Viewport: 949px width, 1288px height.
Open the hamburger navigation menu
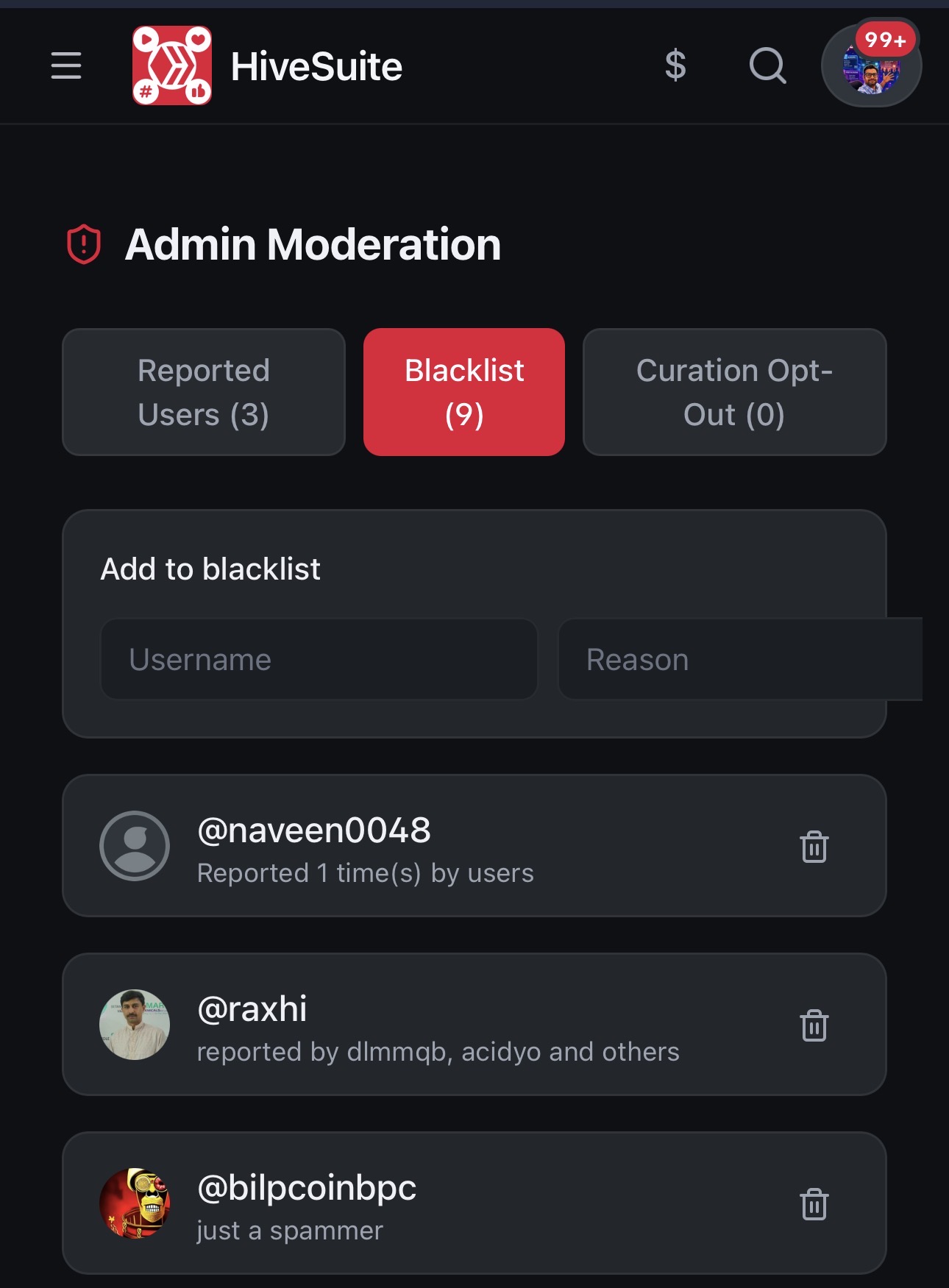(x=66, y=65)
